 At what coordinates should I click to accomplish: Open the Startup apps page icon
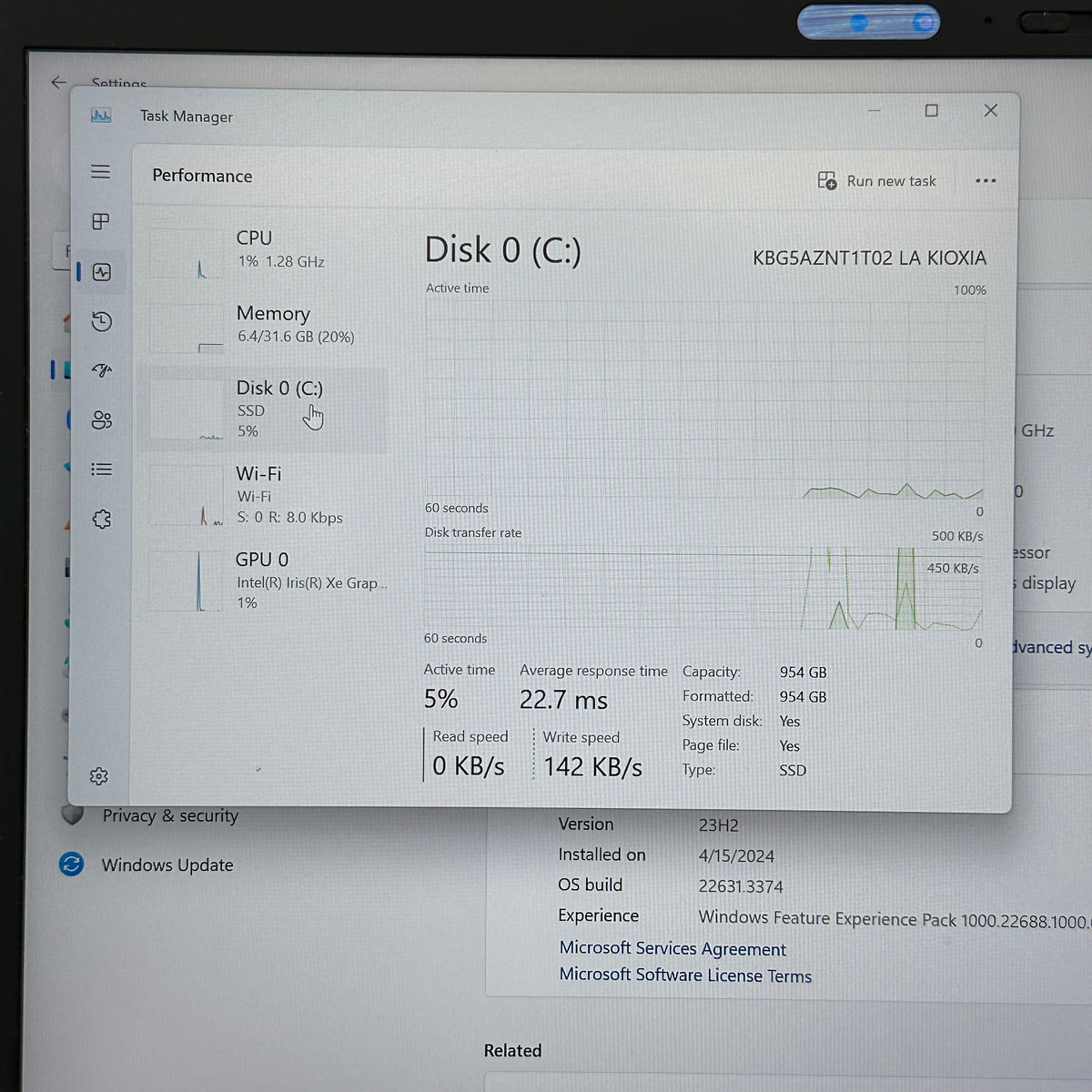[x=102, y=370]
